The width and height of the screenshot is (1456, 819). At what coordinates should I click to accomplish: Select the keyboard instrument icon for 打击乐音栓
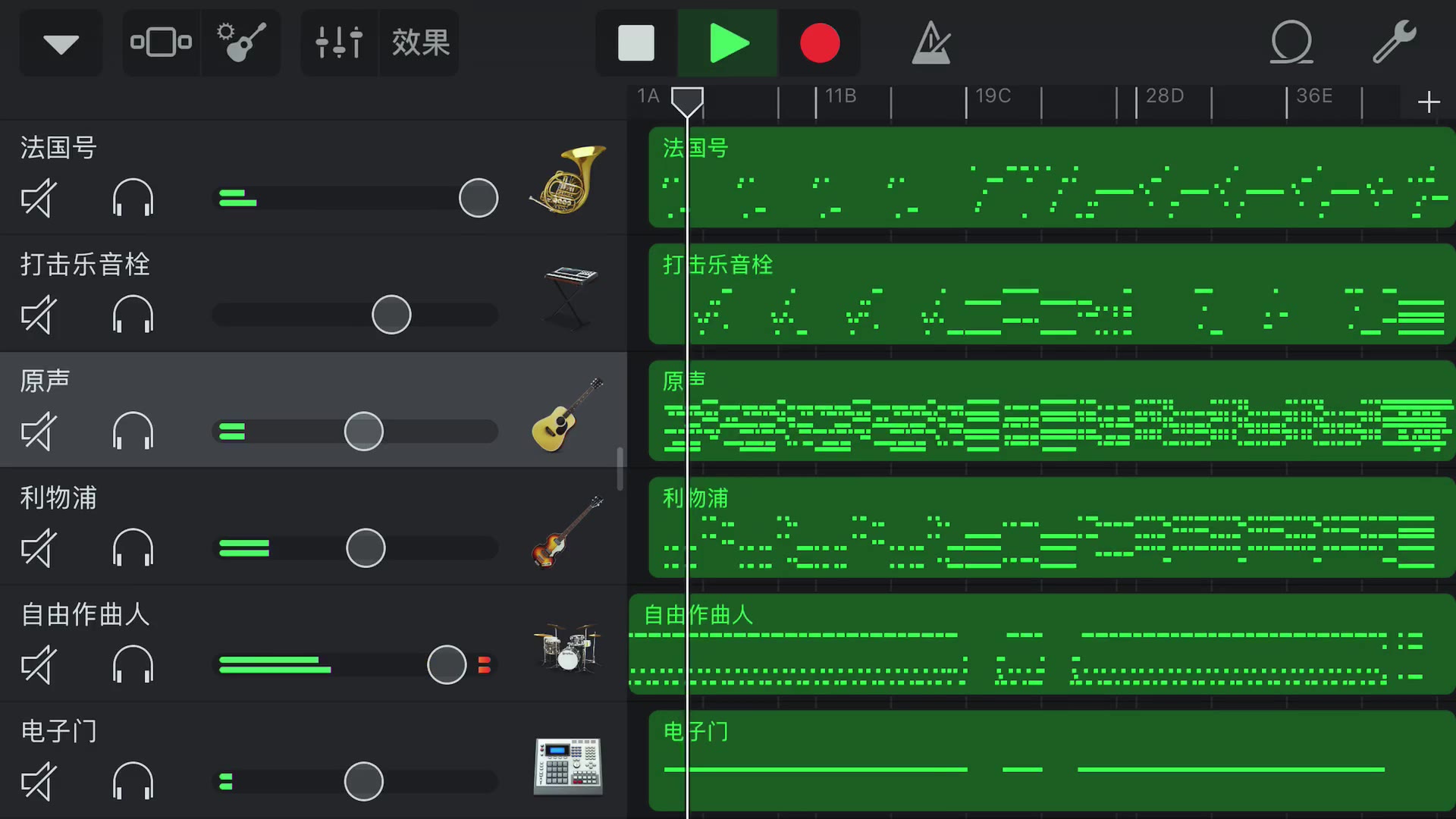click(x=570, y=297)
